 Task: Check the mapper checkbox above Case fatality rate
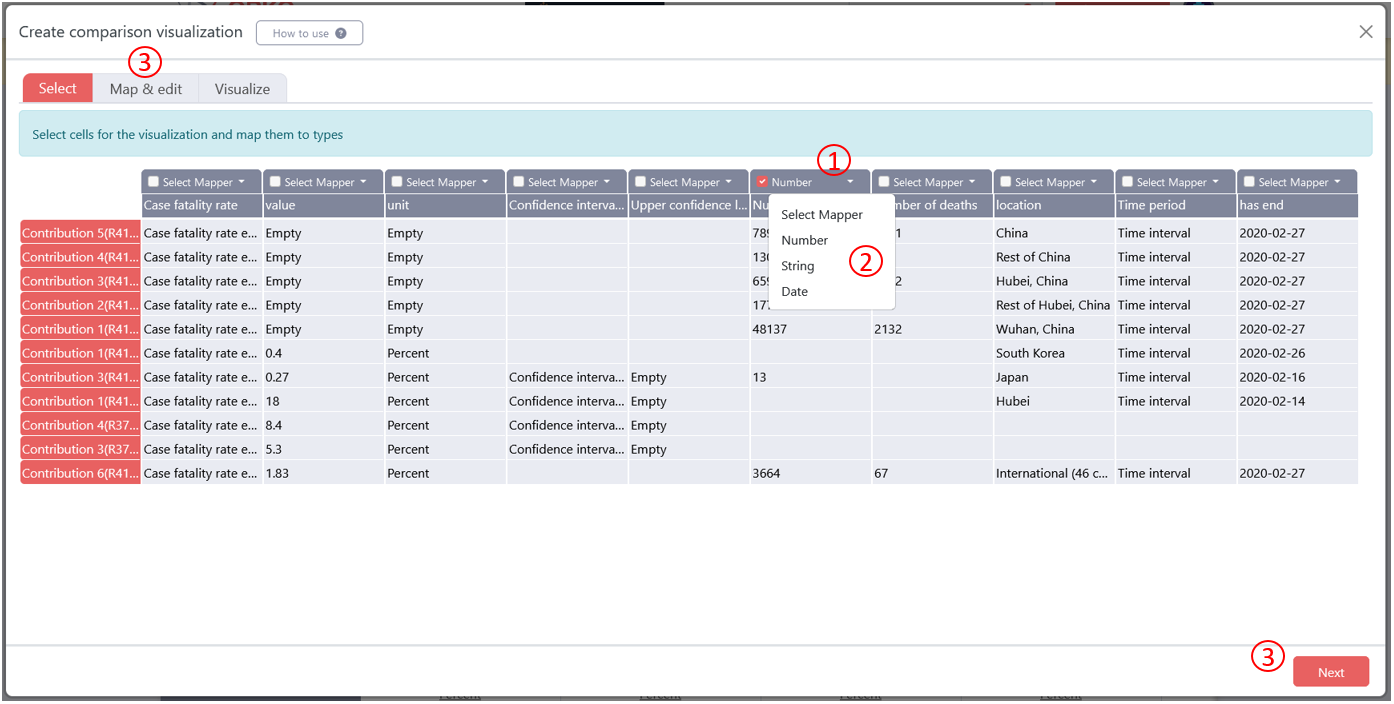coord(154,182)
